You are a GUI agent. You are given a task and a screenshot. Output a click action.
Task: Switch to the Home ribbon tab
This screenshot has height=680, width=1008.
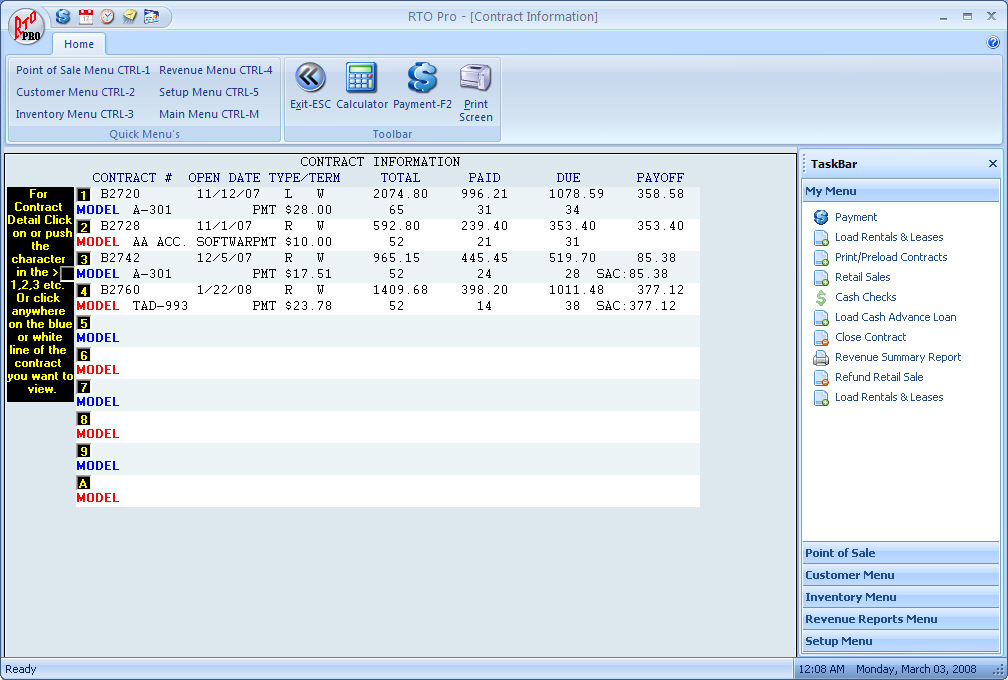[79, 44]
